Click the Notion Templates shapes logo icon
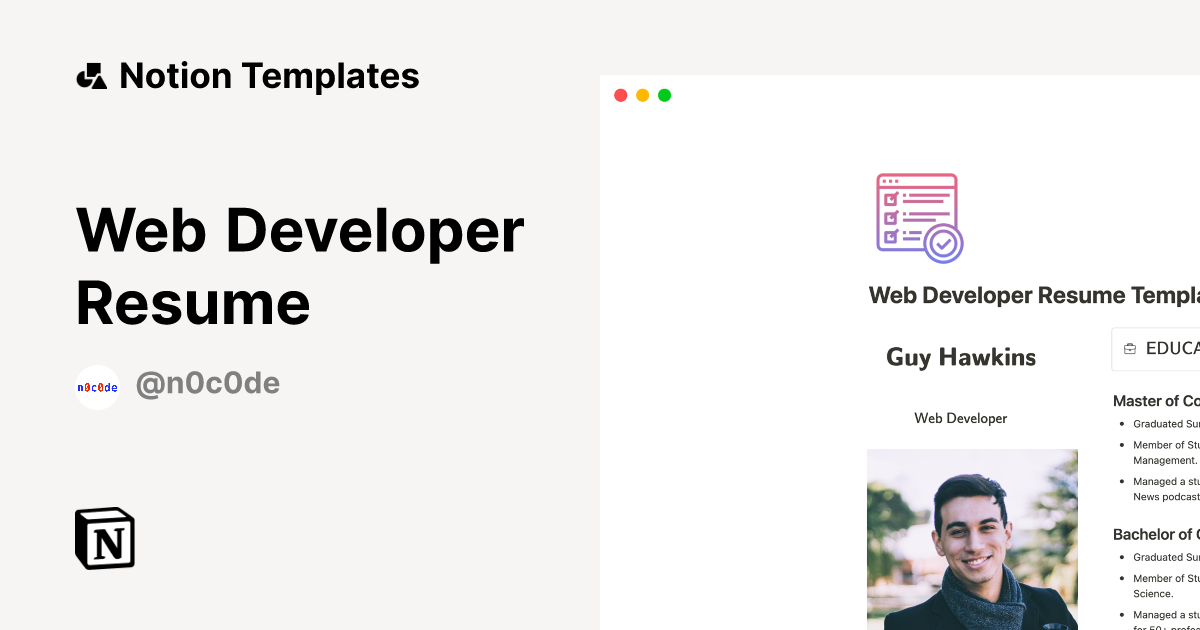Image resolution: width=1200 pixels, height=630 pixels. tap(92, 76)
